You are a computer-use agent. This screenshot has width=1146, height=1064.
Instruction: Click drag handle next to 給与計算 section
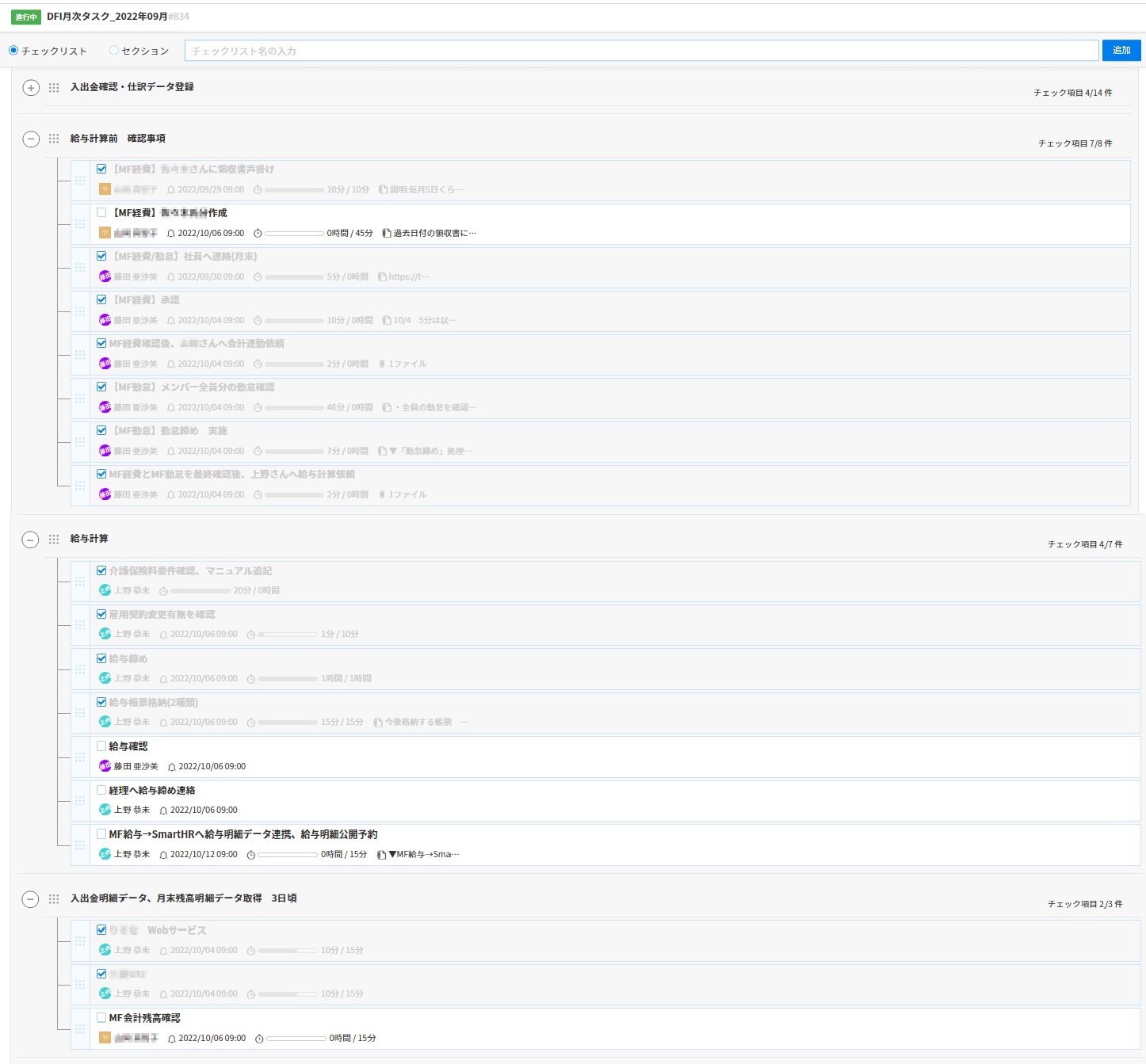point(54,540)
